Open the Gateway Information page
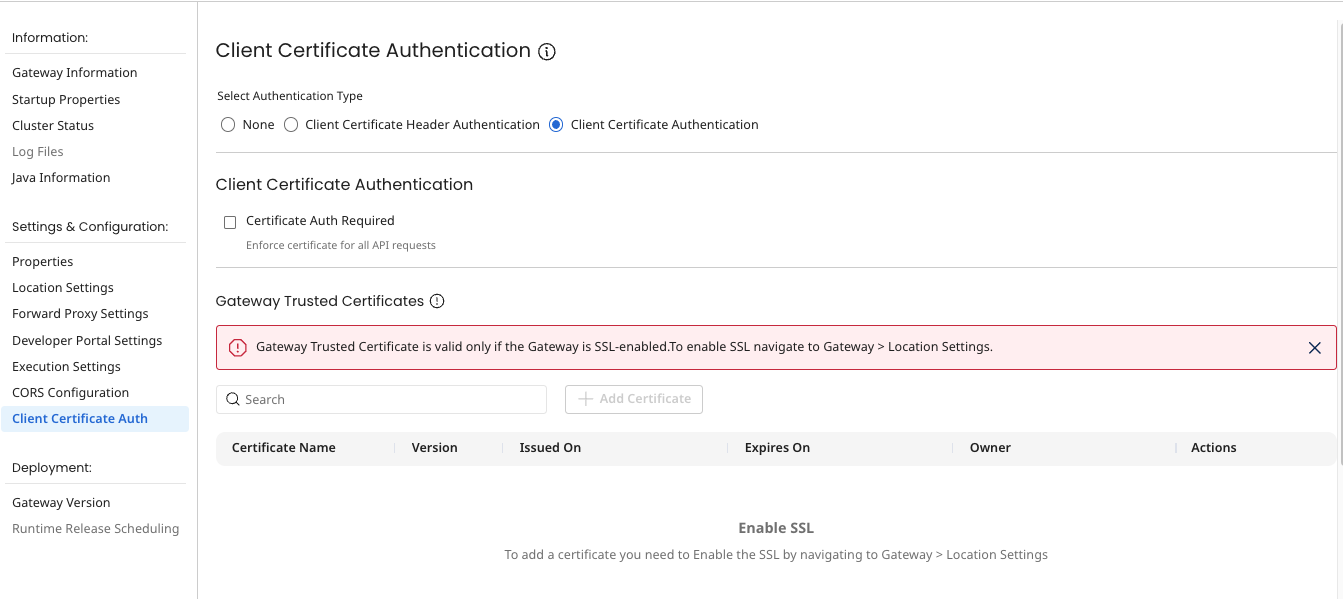1343x599 pixels. (x=74, y=72)
